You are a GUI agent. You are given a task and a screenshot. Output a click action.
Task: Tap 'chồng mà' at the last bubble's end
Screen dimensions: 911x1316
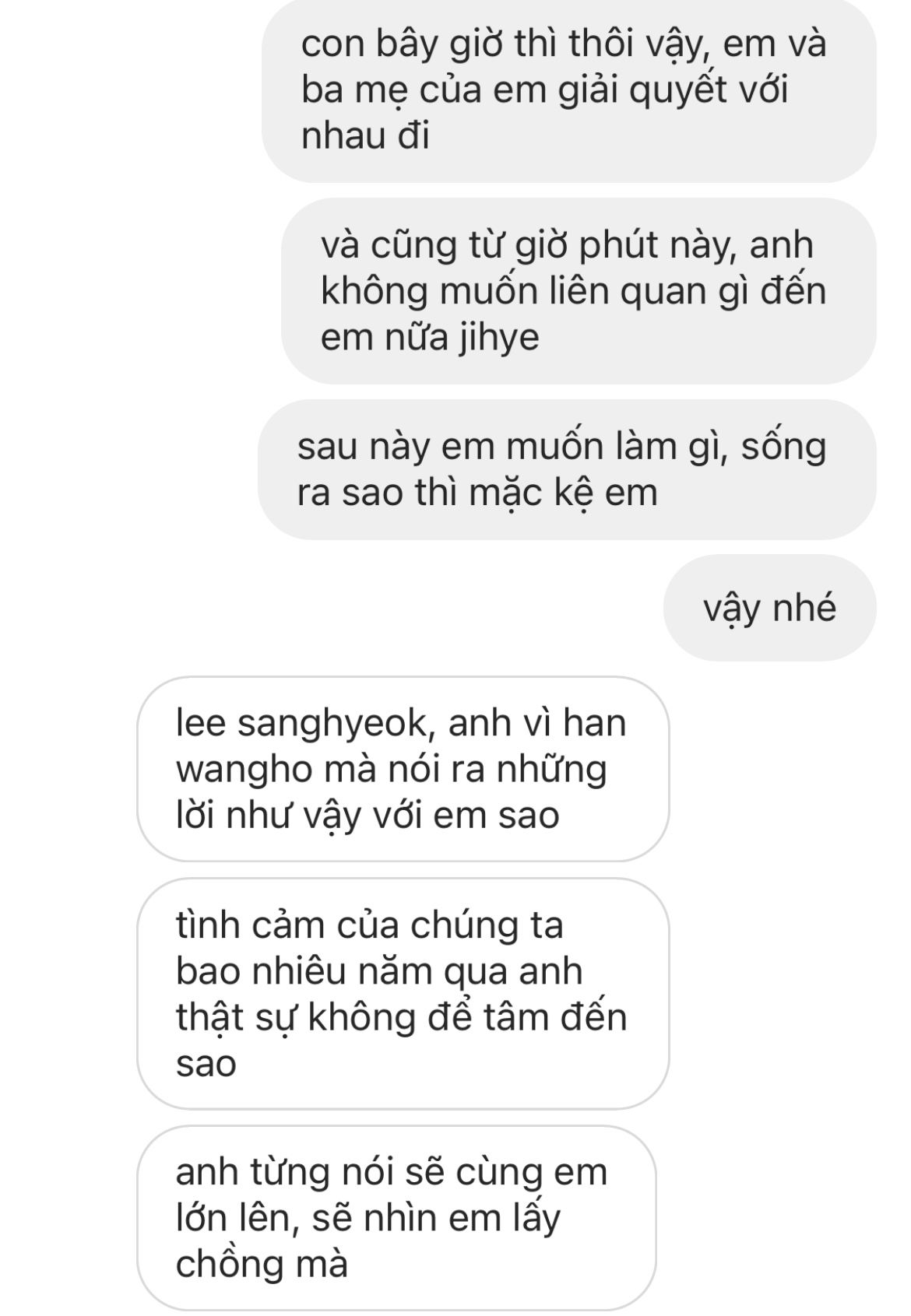pyautogui.click(x=262, y=1265)
